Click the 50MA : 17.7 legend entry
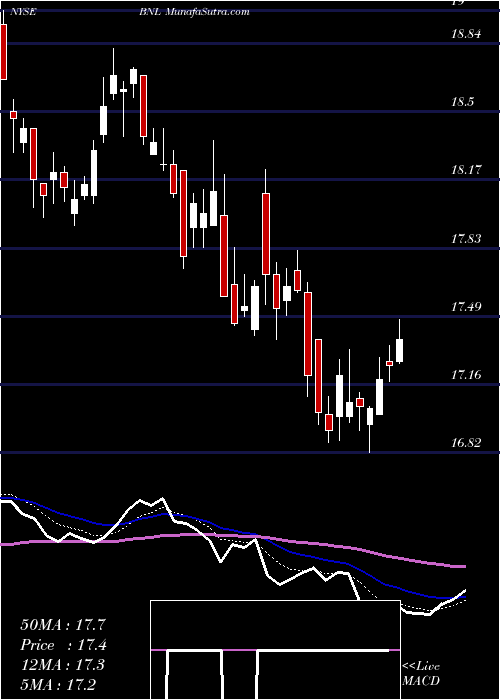This screenshot has height=700, width=500. 63,625
